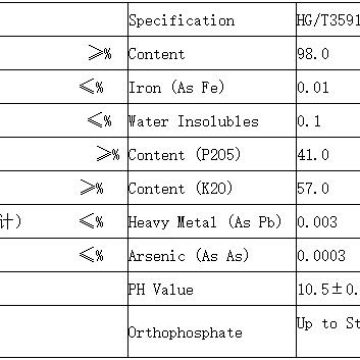Click the PH Value cell
This screenshot has height=360, width=360.
[x=212, y=289]
